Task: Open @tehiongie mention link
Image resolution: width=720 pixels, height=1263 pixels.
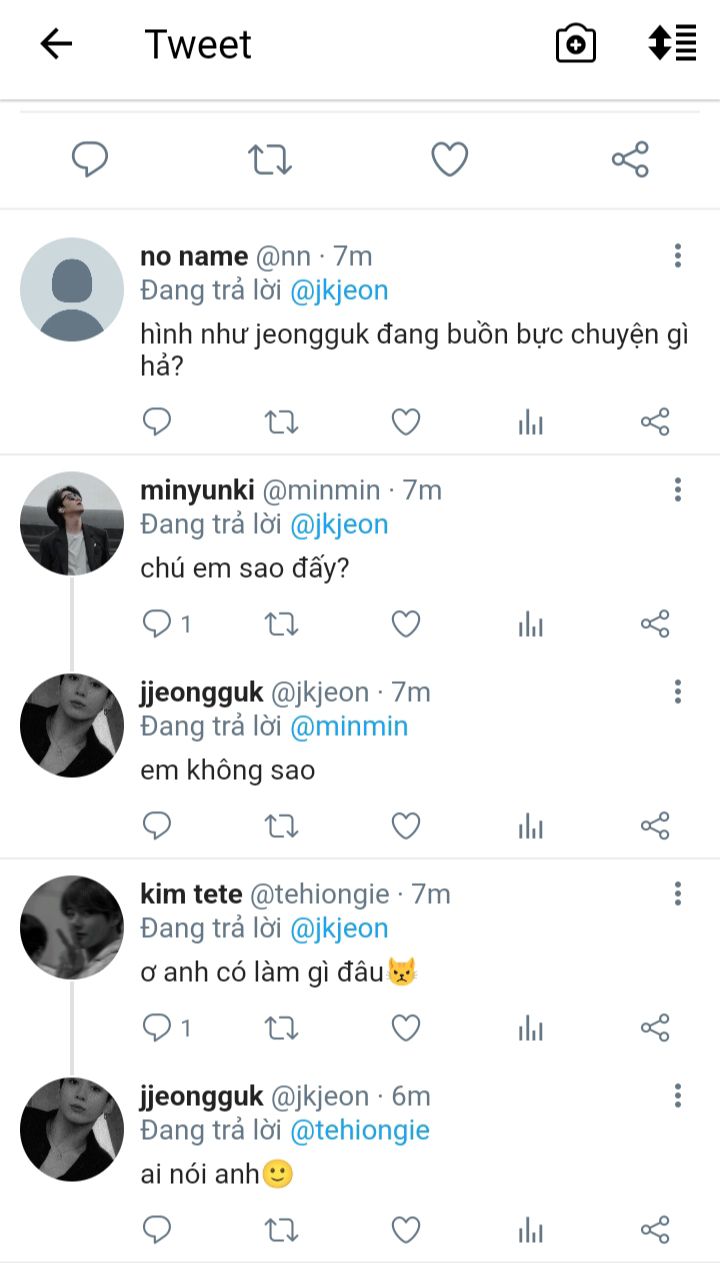Action: 359,1131
